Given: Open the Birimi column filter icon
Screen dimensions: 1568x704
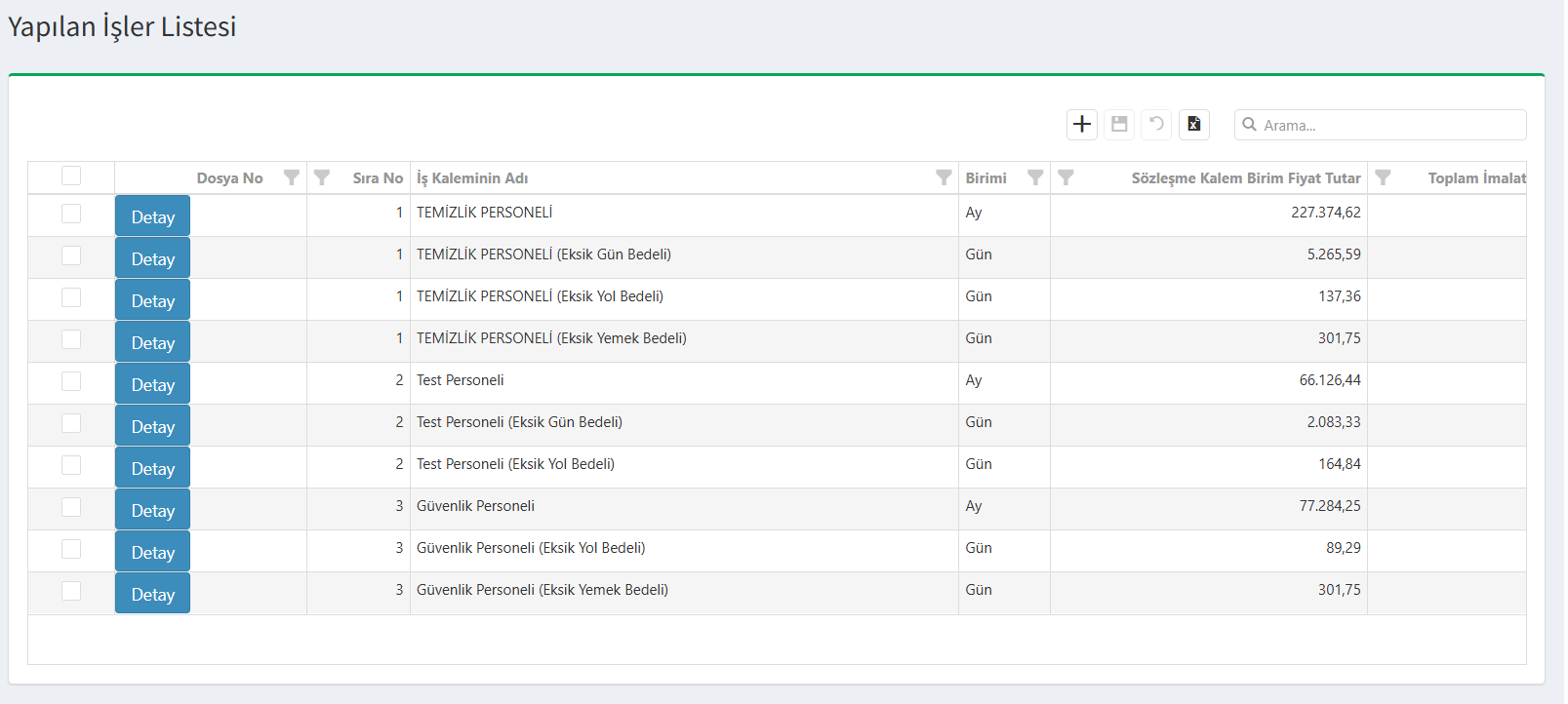Looking at the screenshot, I should (x=1035, y=177).
